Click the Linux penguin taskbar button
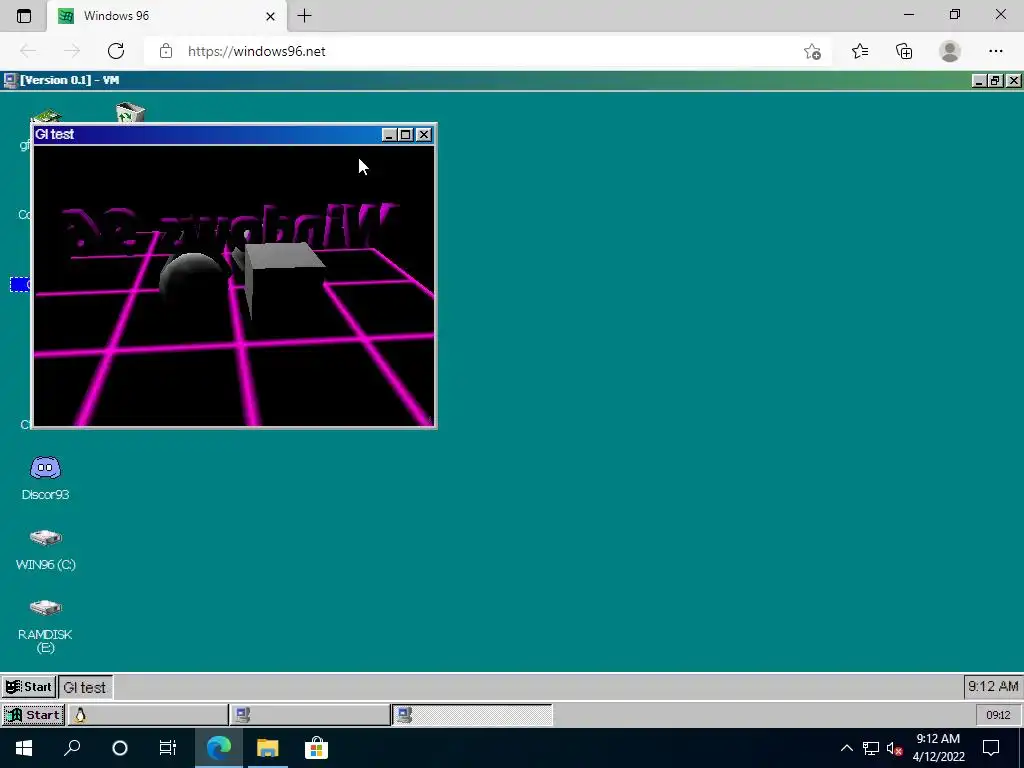This screenshot has width=1024, height=768. pyautogui.click(x=148, y=715)
